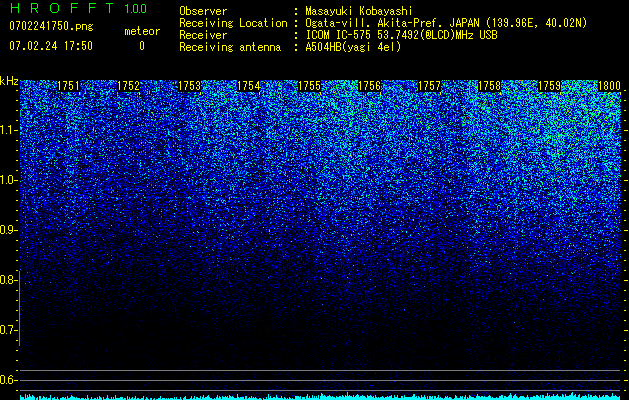
Task: Click the 1.0 frequency axis label
Action: coord(8,181)
